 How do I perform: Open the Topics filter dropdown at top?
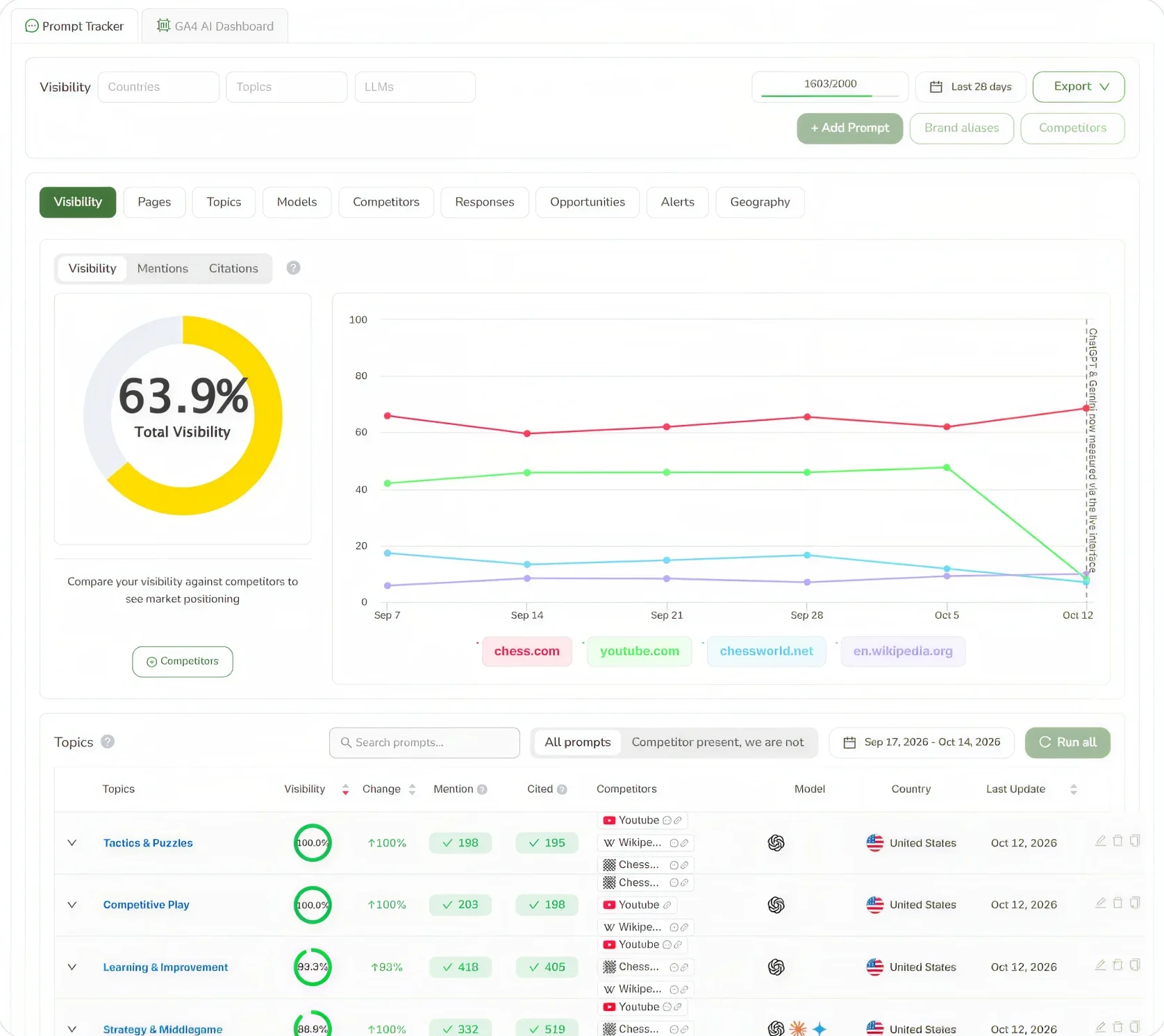(286, 87)
